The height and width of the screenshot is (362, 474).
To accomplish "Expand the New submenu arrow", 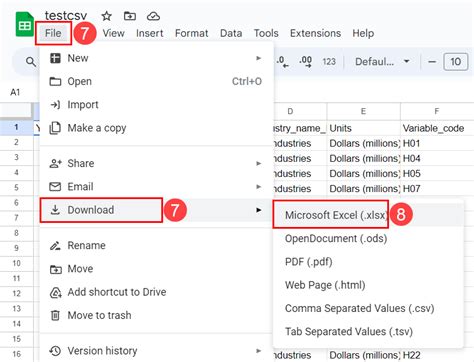I will 258,58.
